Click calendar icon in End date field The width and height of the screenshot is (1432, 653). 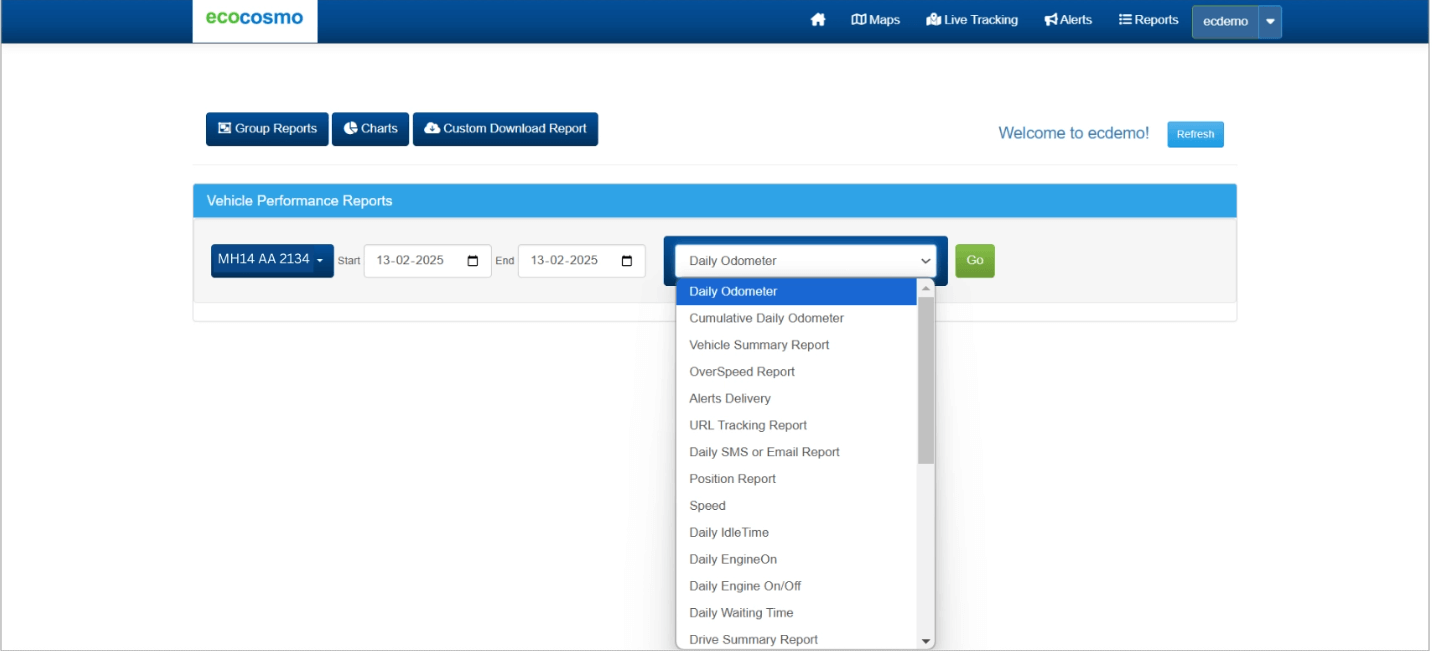(x=627, y=261)
